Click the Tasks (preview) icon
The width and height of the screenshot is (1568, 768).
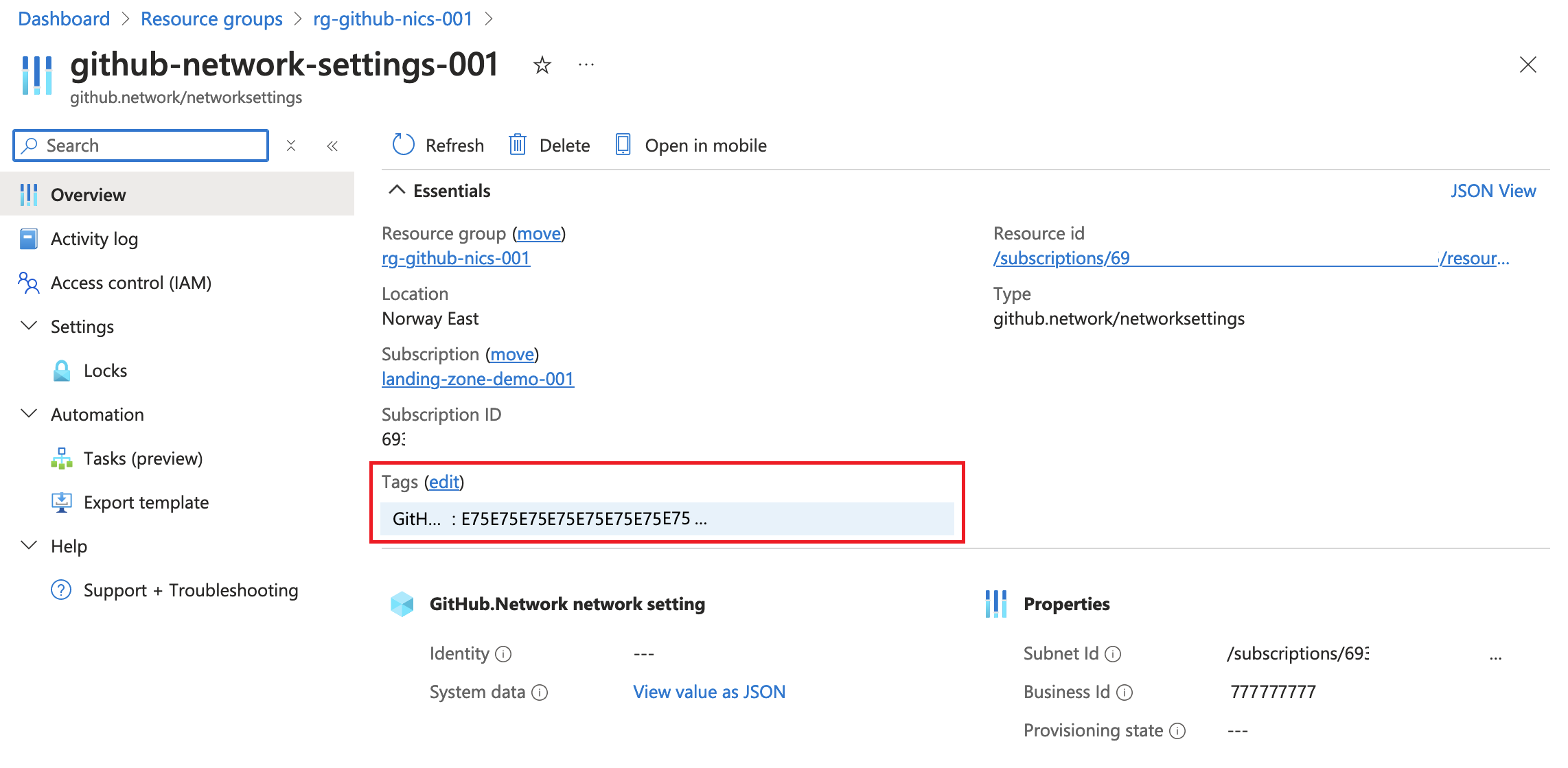pos(62,458)
